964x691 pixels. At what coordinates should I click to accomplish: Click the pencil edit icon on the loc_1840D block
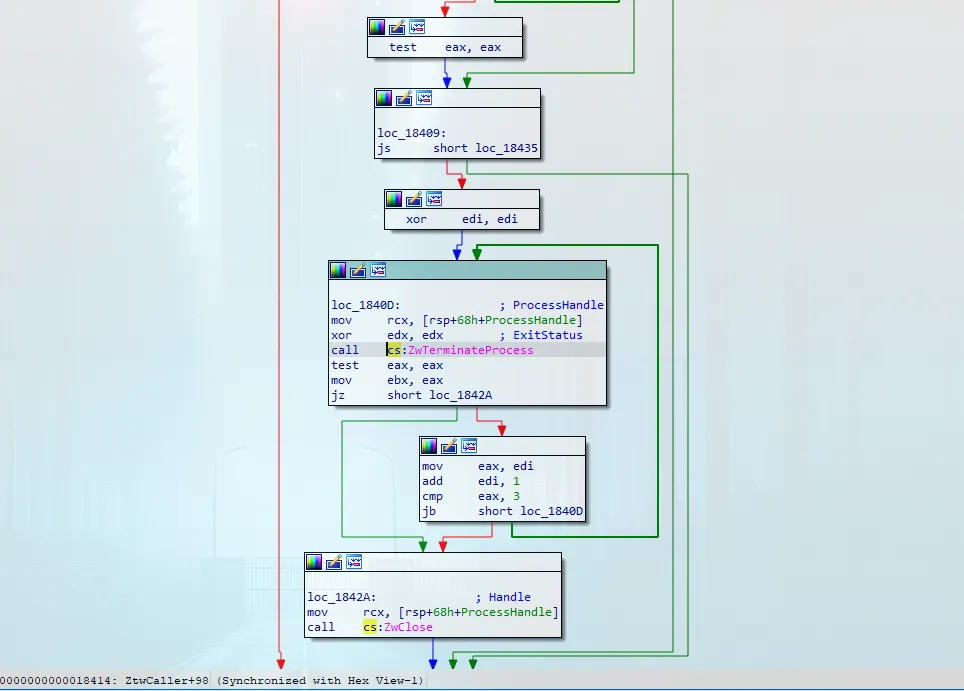(358, 270)
